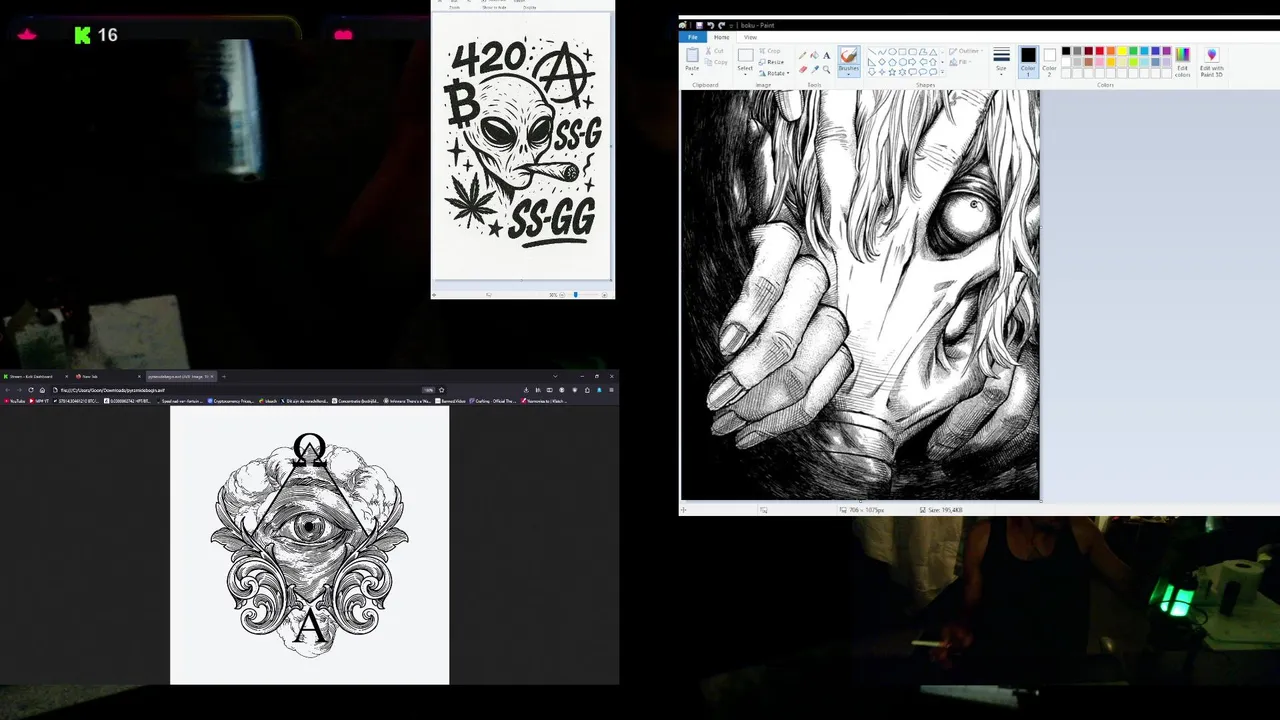
Task: Click the Select rectangle tool
Action: pos(745,55)
